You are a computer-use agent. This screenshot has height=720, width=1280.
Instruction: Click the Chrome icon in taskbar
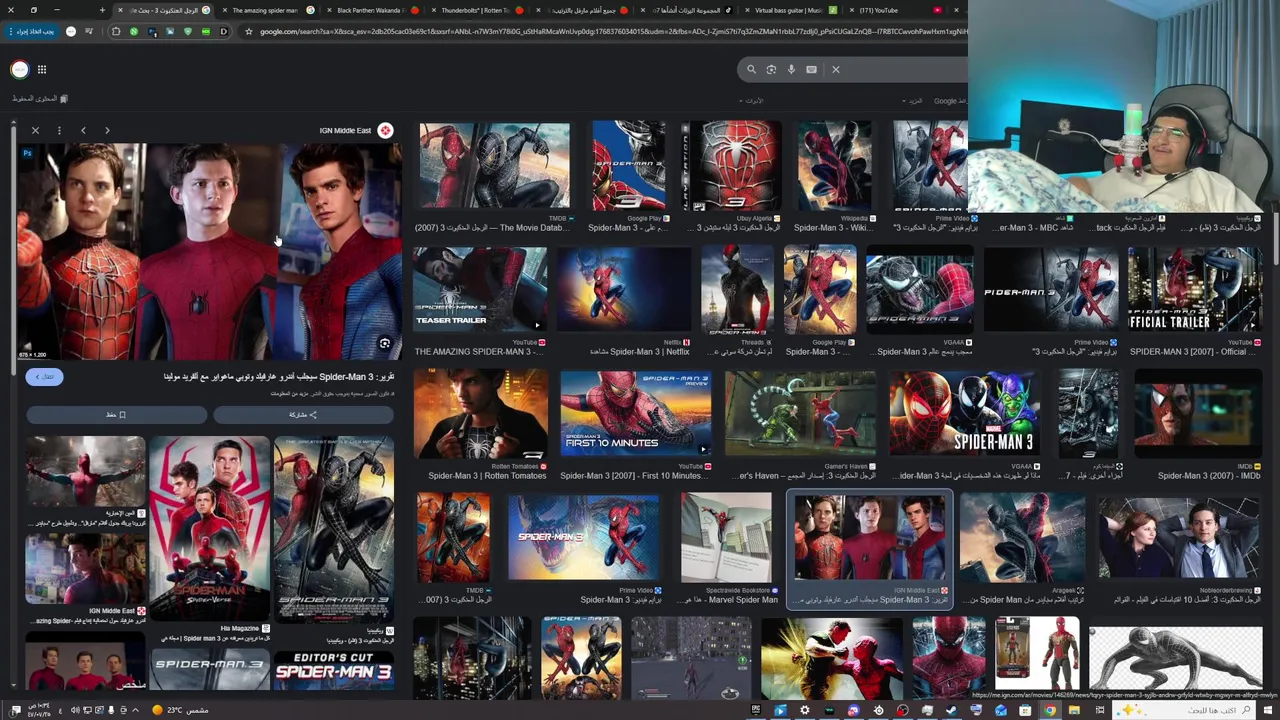[1049, 710]
